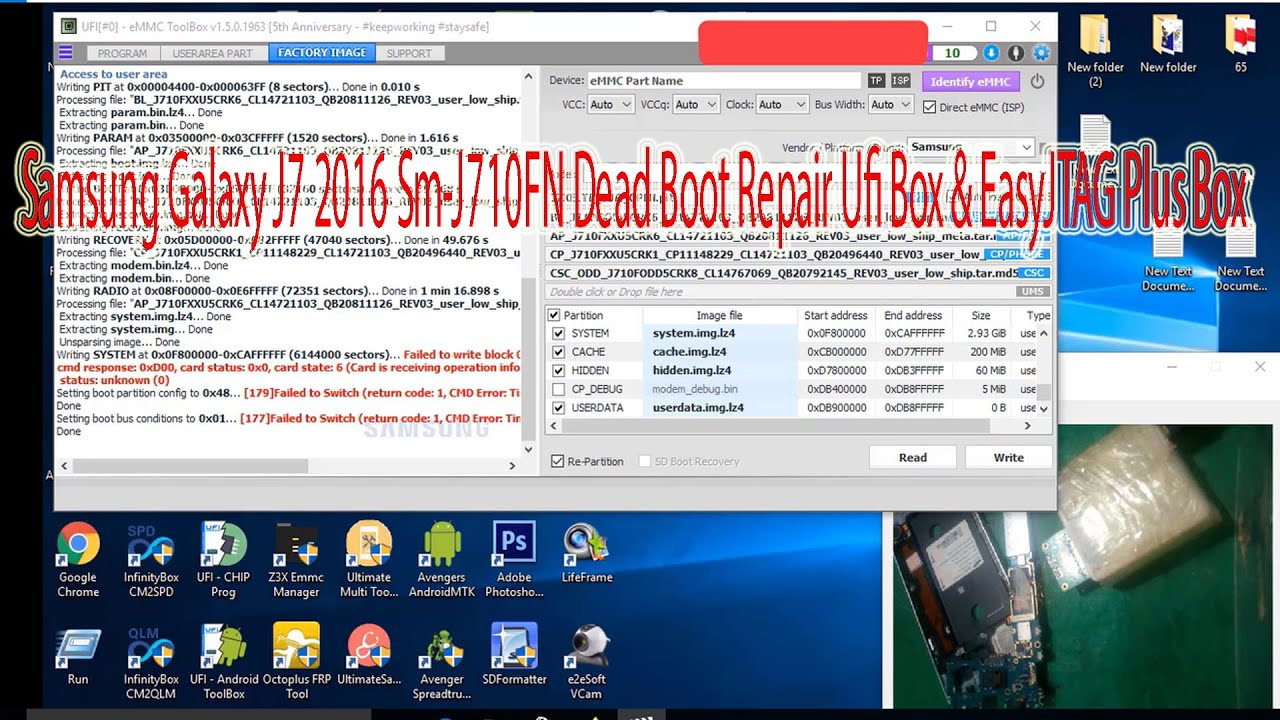
Task: Open the VCCq voltage dropdown
Action: [696, 104]
